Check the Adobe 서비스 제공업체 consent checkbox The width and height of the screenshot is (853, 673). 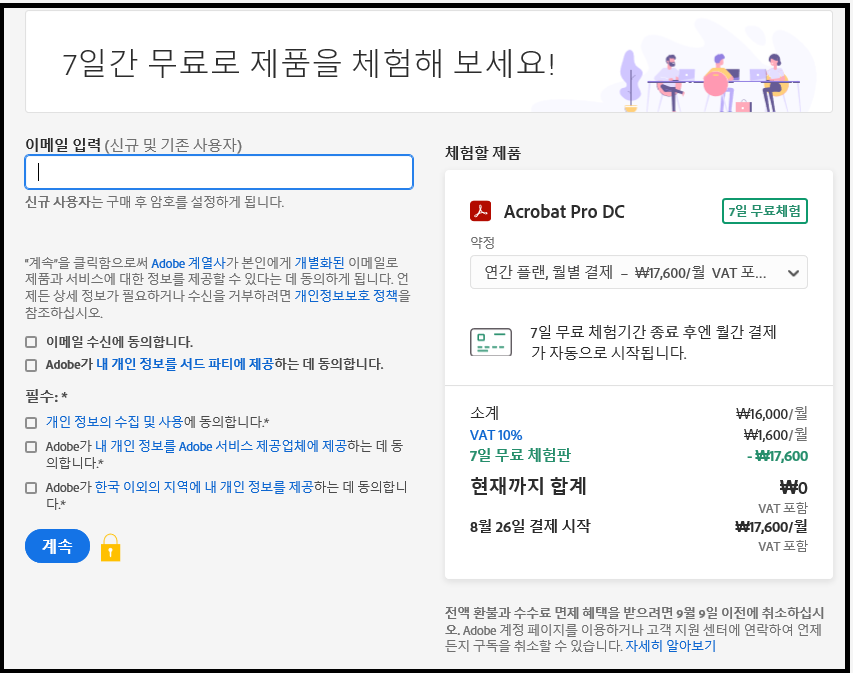point(31,447)
